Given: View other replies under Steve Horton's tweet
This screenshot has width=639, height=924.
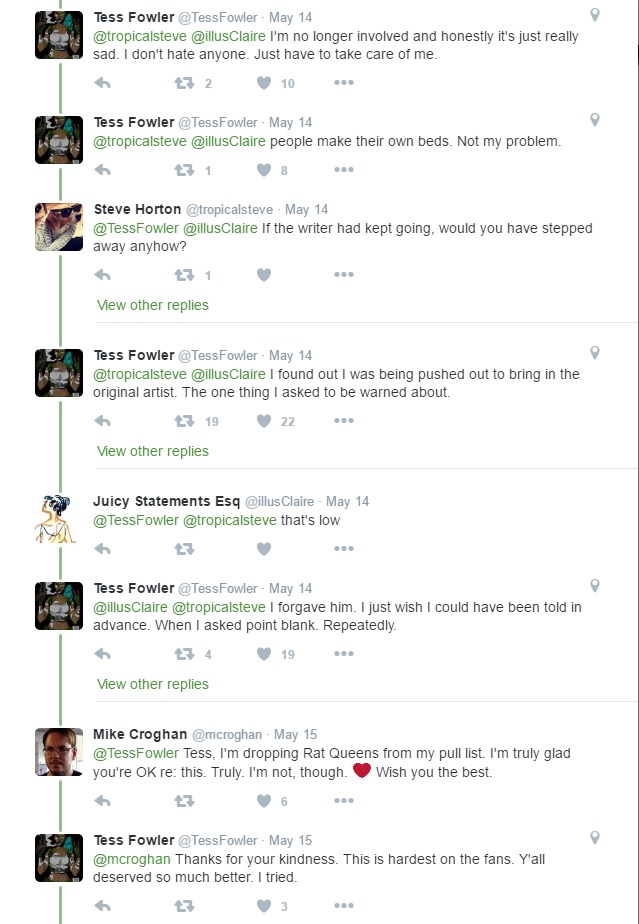Looking at the screenshot, I should click(x=153, y=305).
